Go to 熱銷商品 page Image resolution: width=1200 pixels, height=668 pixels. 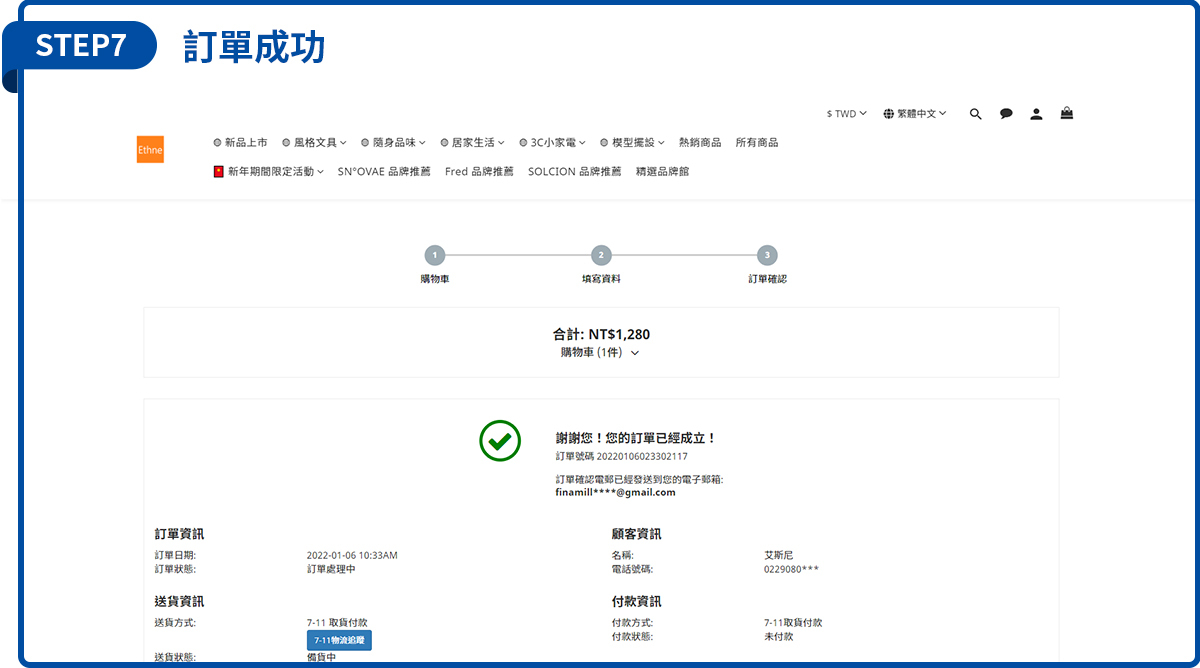700,143
